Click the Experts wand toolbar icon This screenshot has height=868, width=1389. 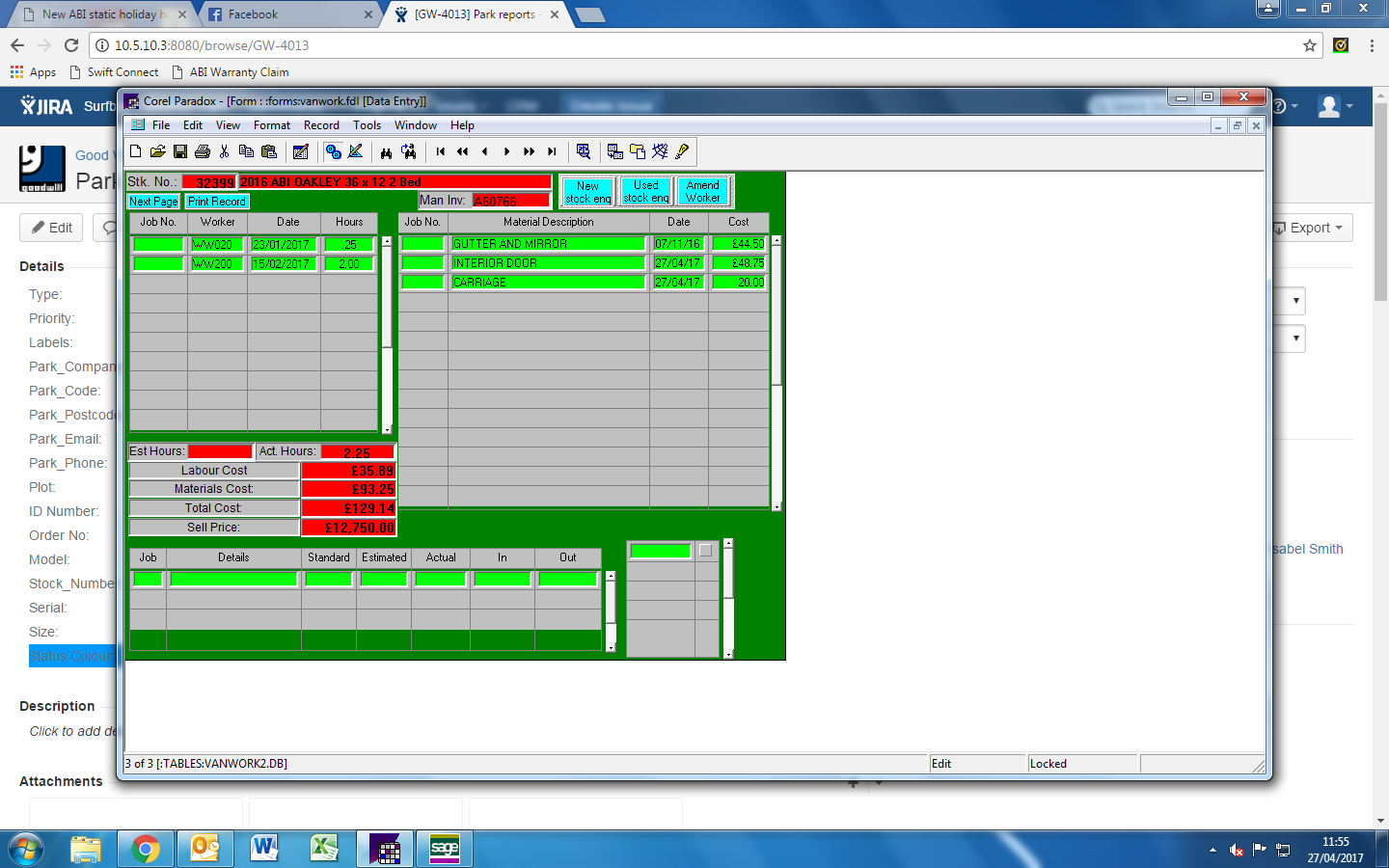pyautogui.click(x=660, y=151)
